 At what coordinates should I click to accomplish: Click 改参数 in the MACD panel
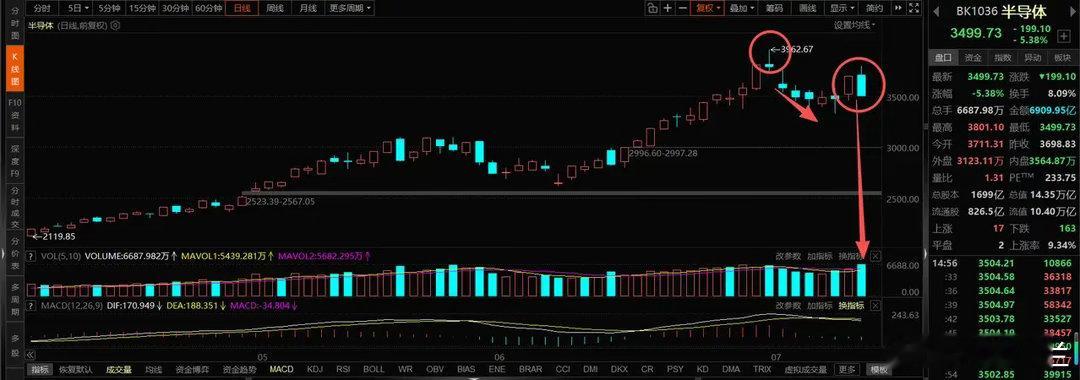coord(788,305)
